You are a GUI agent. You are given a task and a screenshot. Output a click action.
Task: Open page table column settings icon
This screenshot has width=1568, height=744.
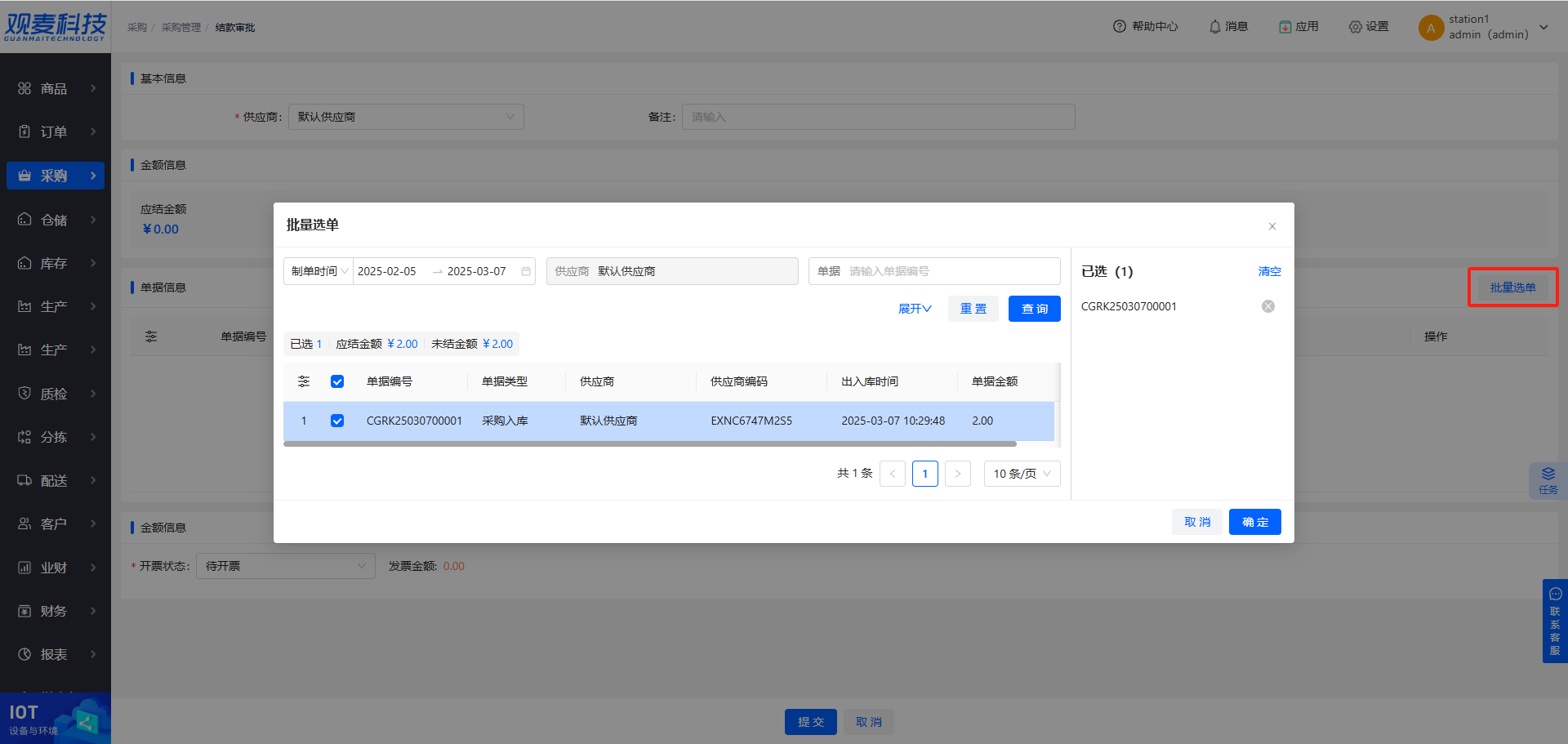(x=151, y=336)
